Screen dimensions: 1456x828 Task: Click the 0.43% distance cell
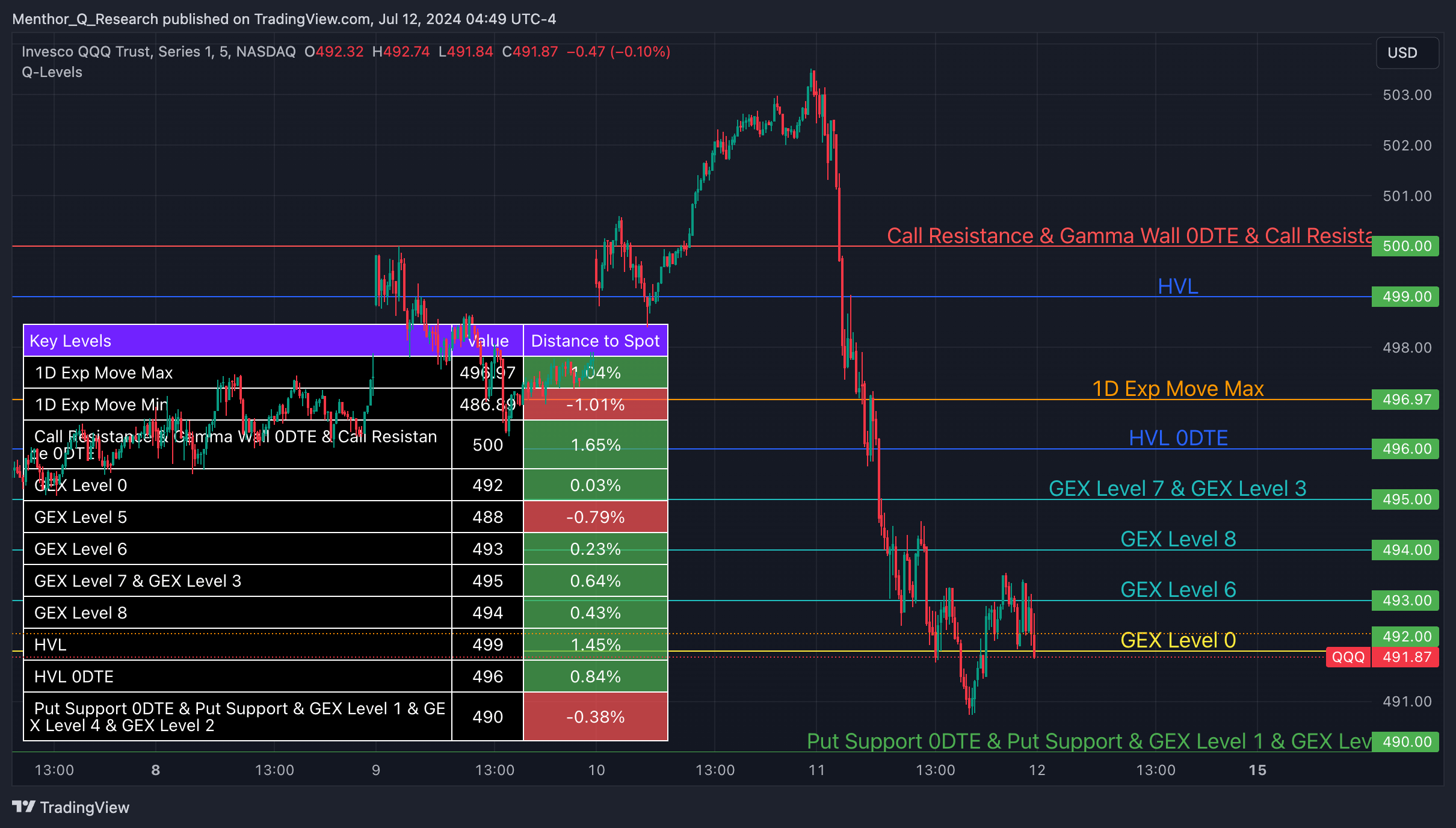coord(596,613)
